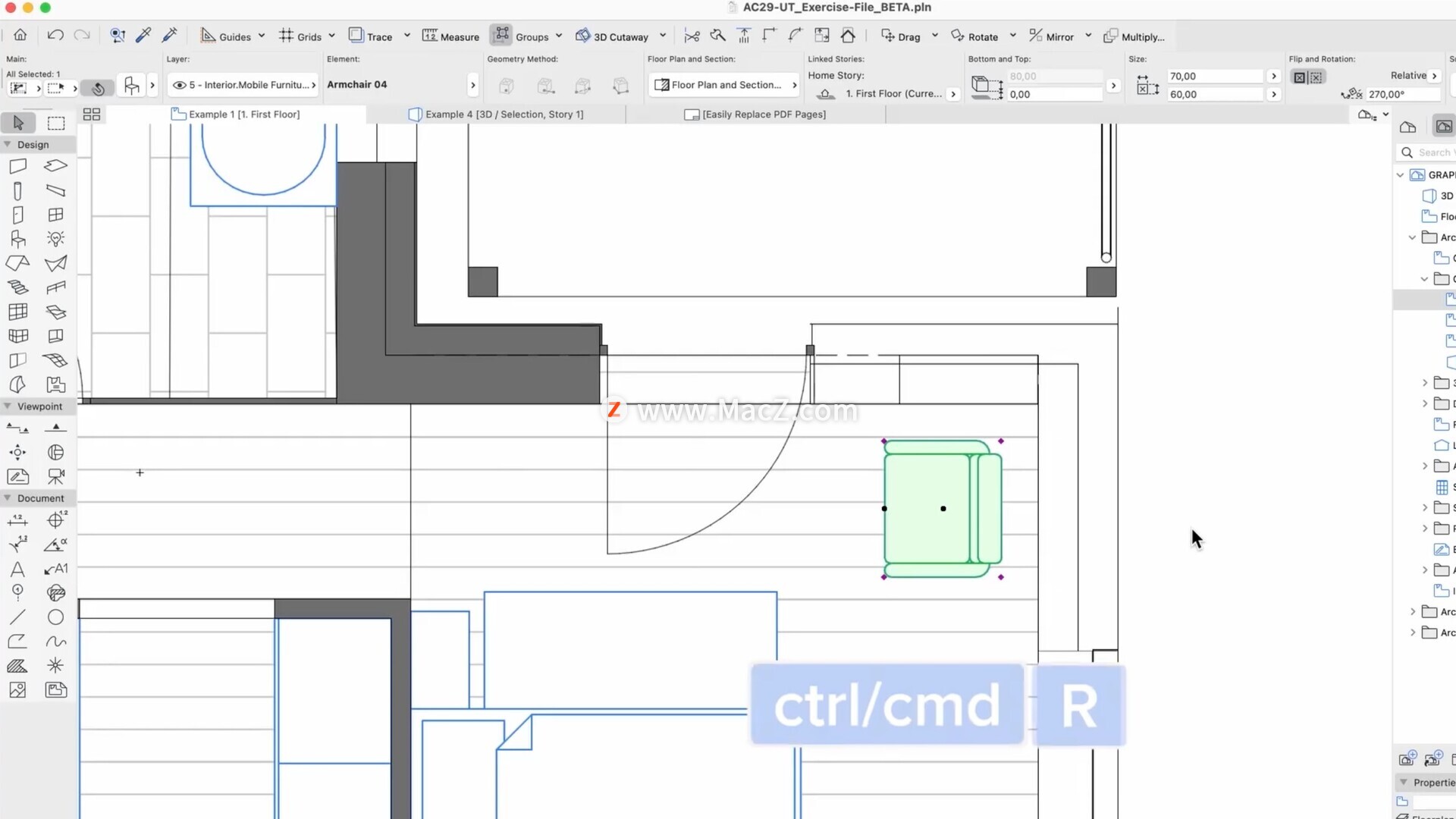Click the Pick Up Parameters eyedropper icon
The width and height of the screenshot is (1456, 819).
point(143,35)
